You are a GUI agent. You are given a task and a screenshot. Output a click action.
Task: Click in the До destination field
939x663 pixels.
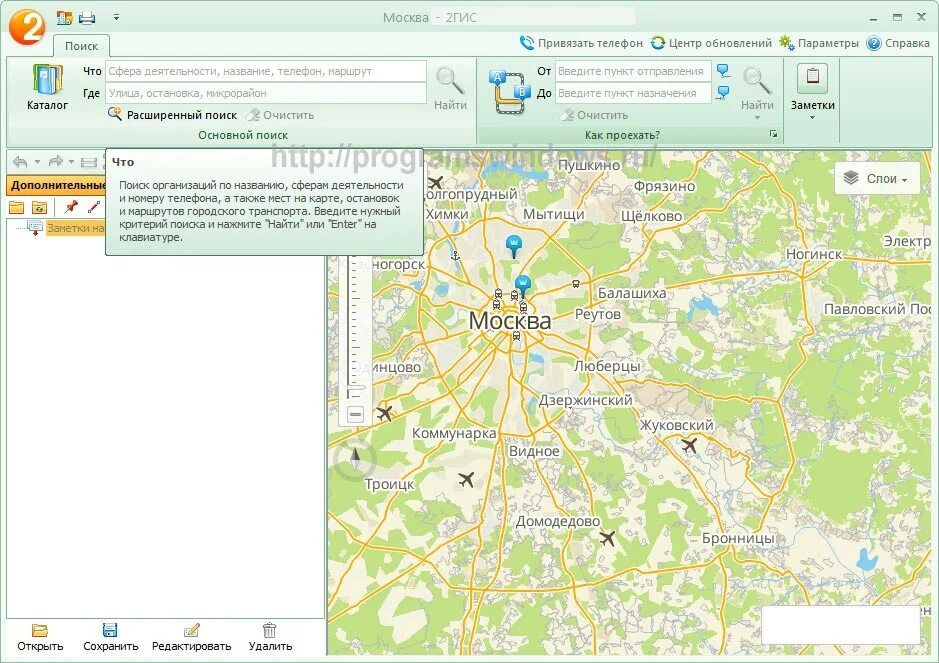pos(633,93)
